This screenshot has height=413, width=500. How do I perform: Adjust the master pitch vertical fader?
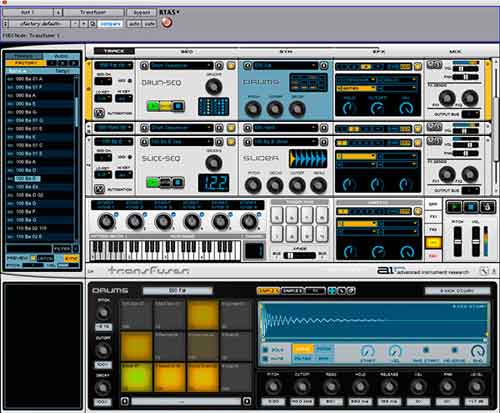click(x=458, y=241)
